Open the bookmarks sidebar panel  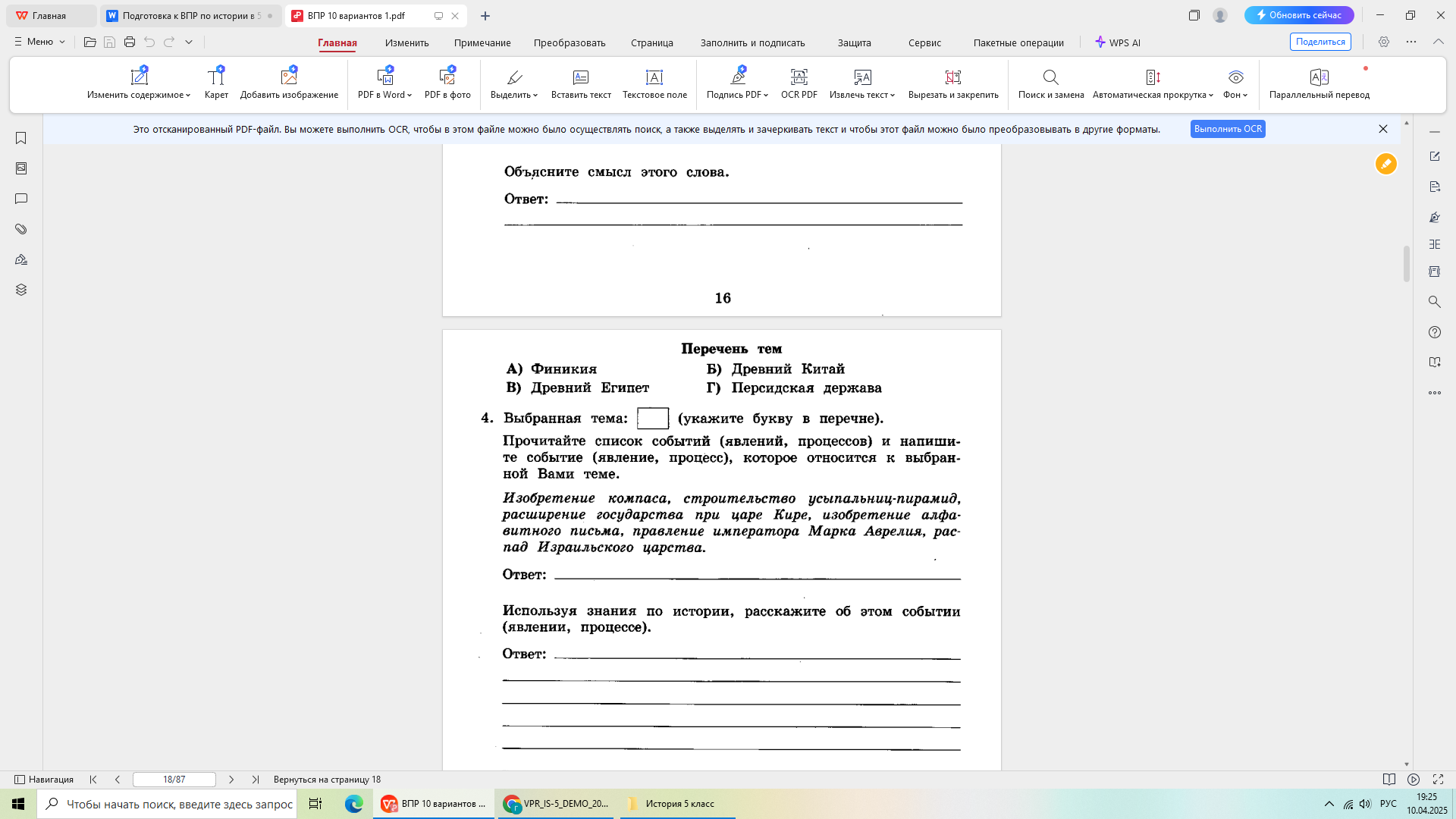[x=21, y=138]
